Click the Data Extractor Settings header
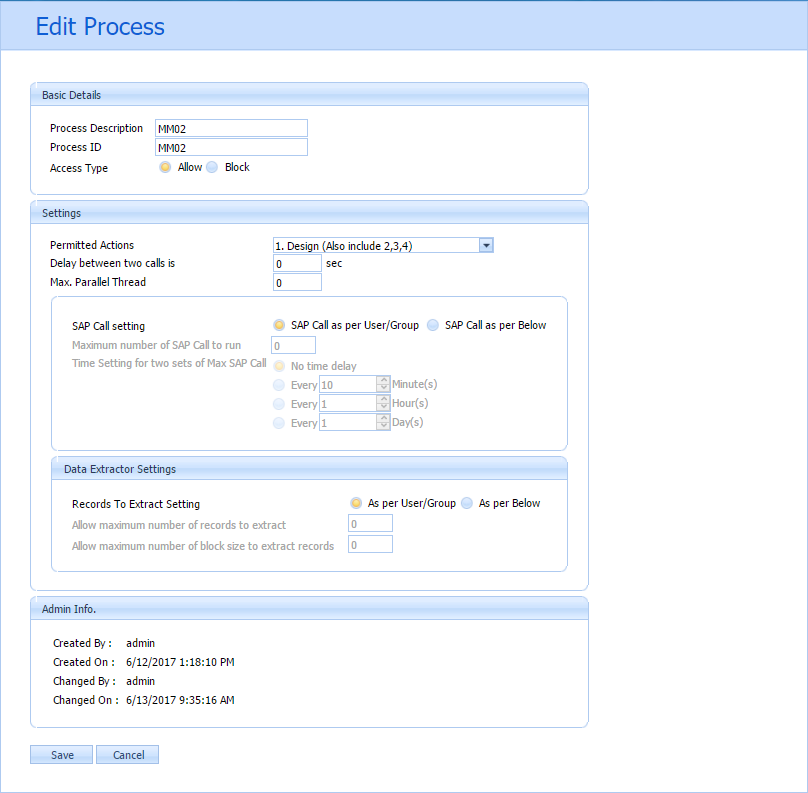808x793 pixels. (x=309, y=469)
